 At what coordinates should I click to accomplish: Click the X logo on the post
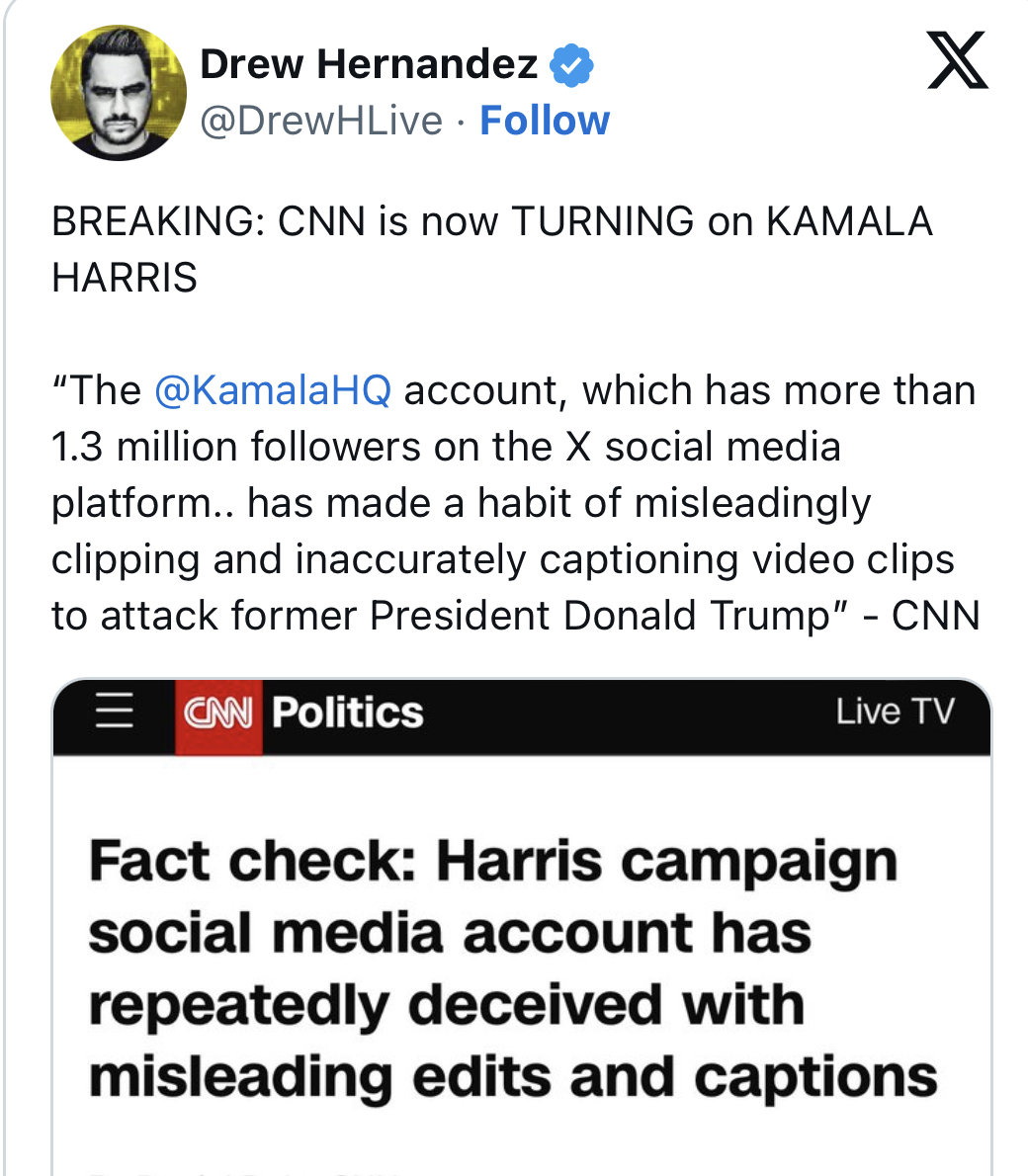click(x=957, y=60)
